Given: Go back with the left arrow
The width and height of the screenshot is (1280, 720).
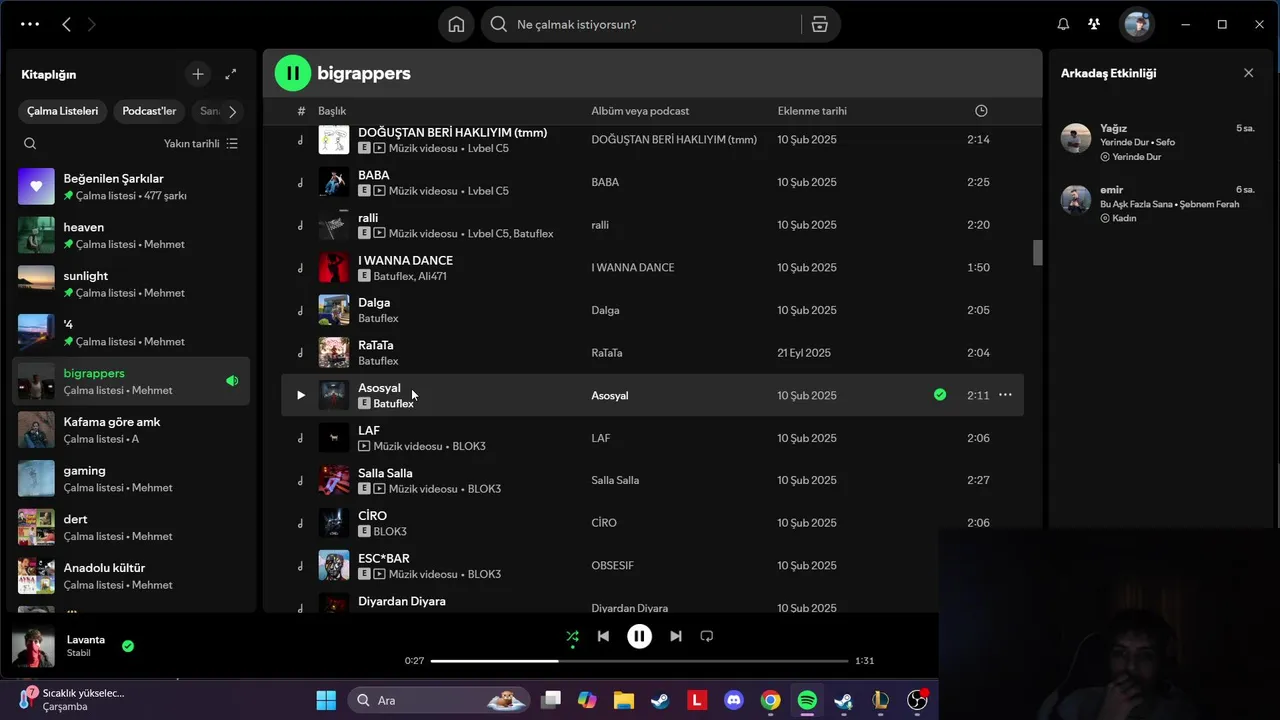Looking at the screenshot, I should (66, 24).
